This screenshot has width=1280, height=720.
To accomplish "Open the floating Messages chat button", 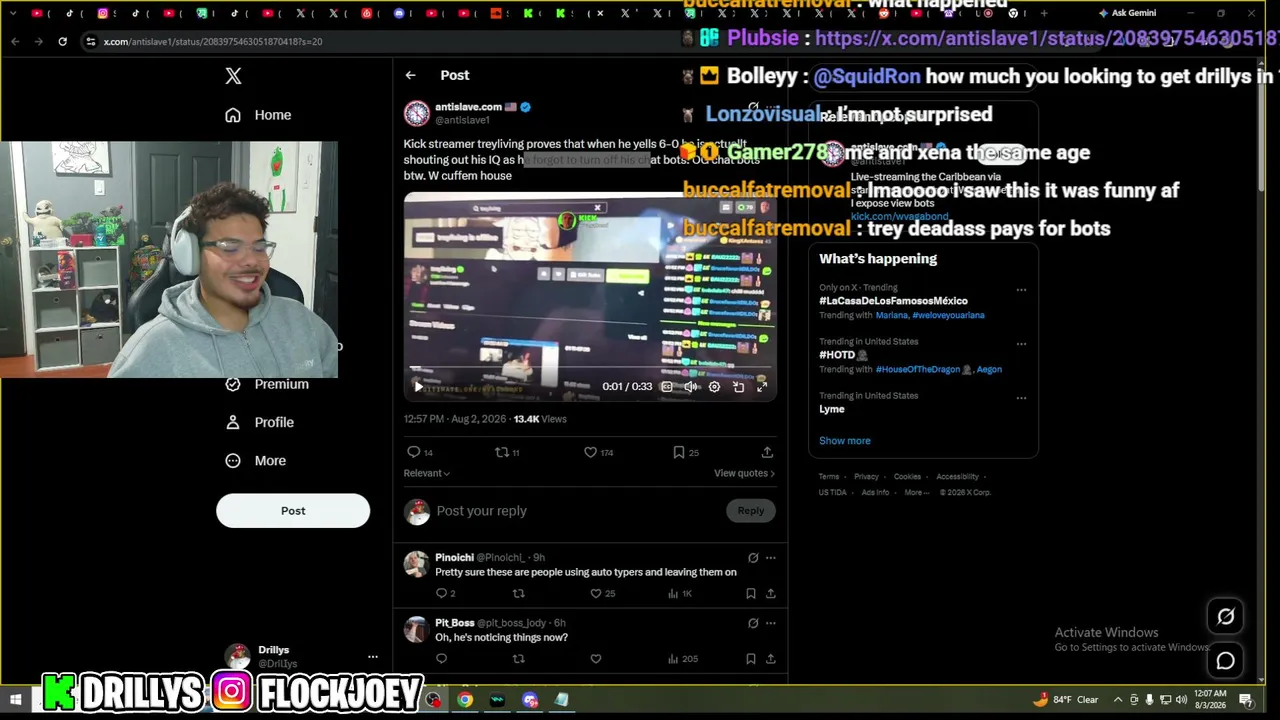I will [1226, 661].
